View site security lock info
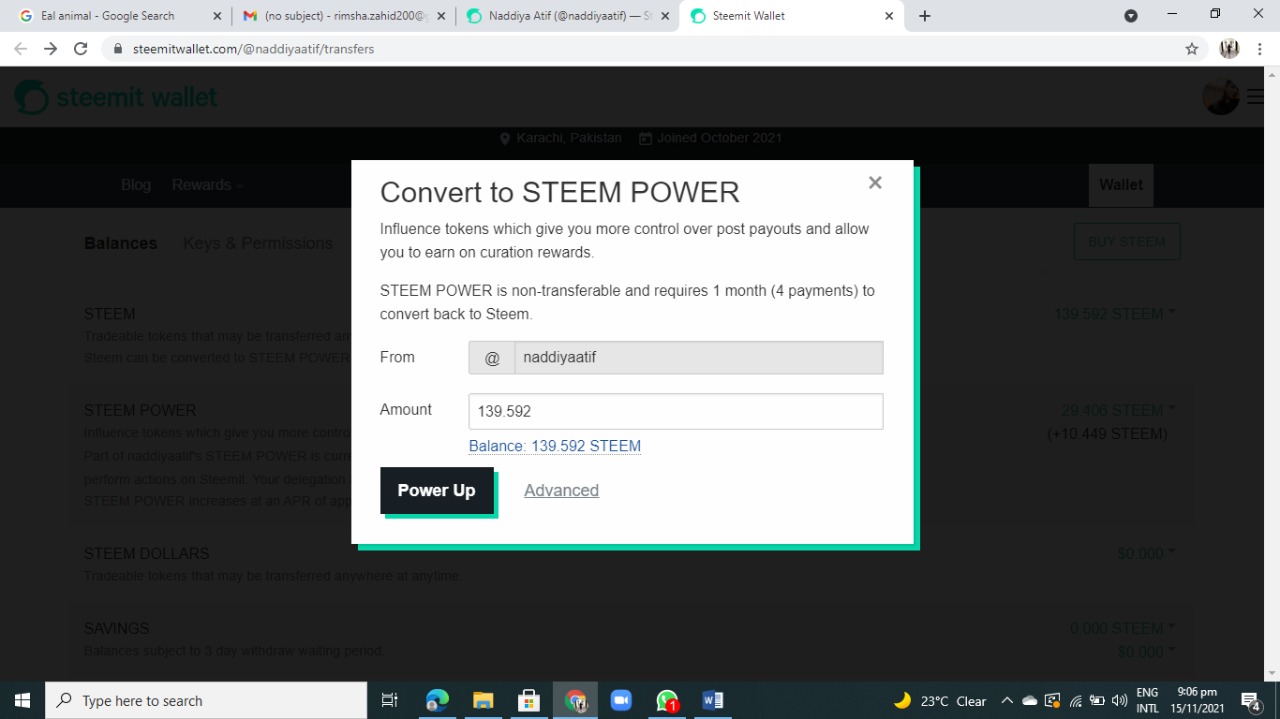The height and width of the screenshot is (719, 1280). 118,49
